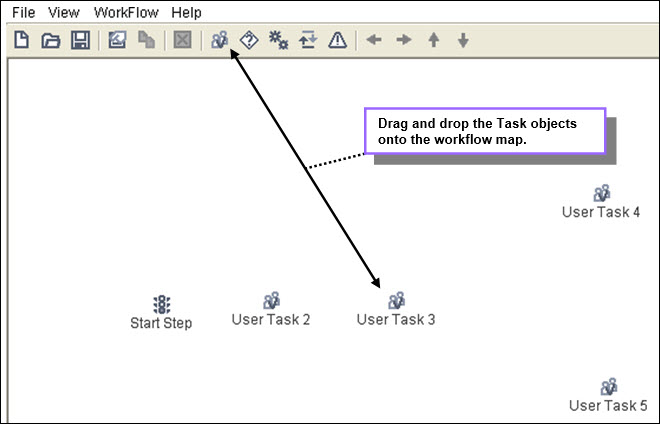Open the WorkFlow menu
This screenshot has height=424, width=660.
[x=126, y=13]
